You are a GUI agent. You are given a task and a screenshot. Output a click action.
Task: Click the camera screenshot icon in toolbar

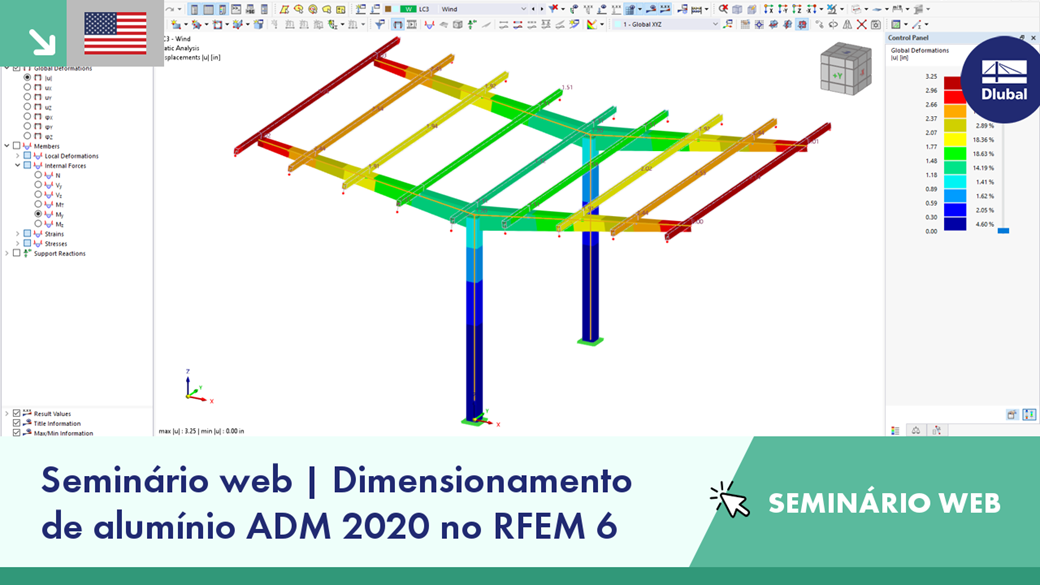click(x=876, y=25)
